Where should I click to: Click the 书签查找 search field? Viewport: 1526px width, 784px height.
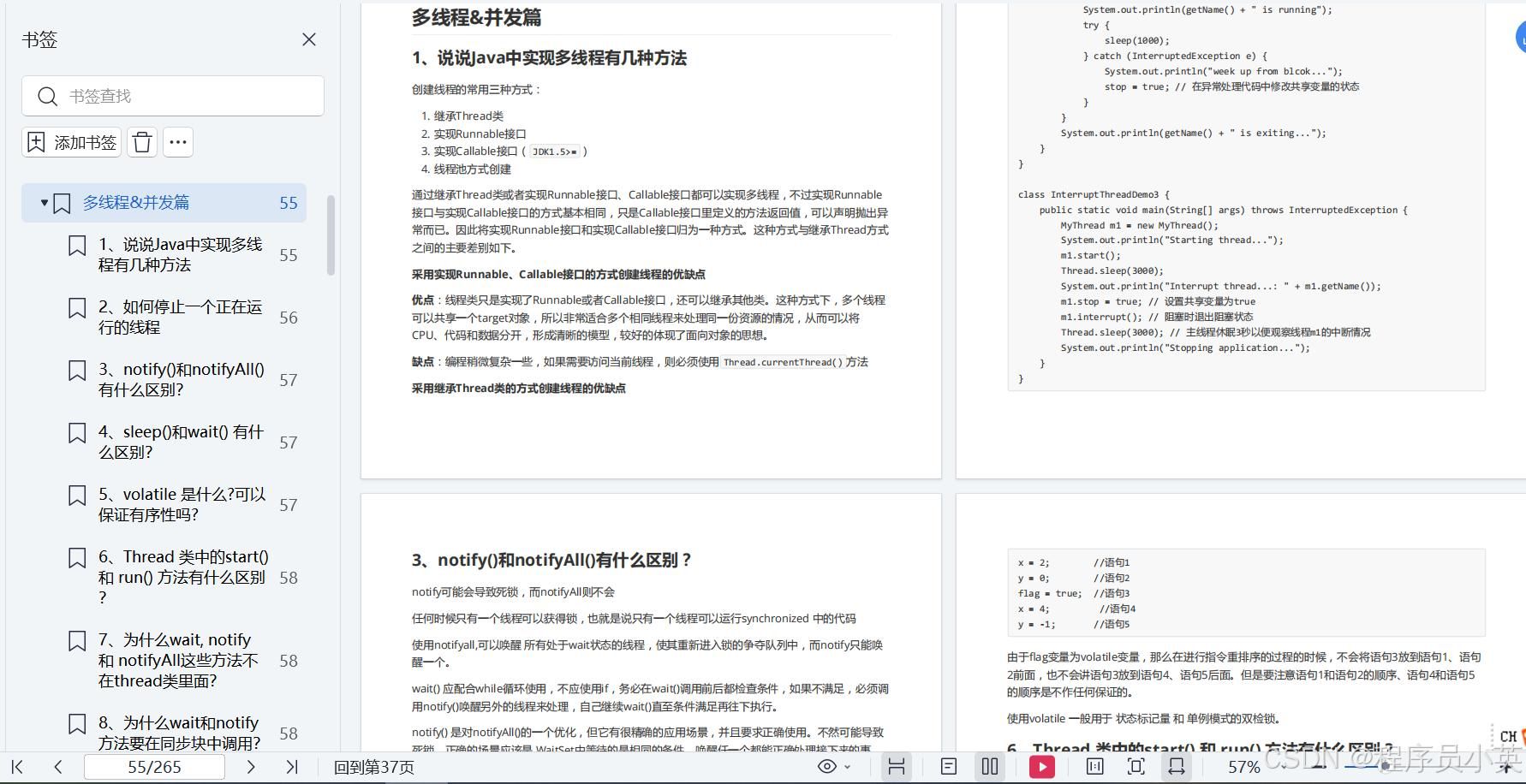point(173,96)
